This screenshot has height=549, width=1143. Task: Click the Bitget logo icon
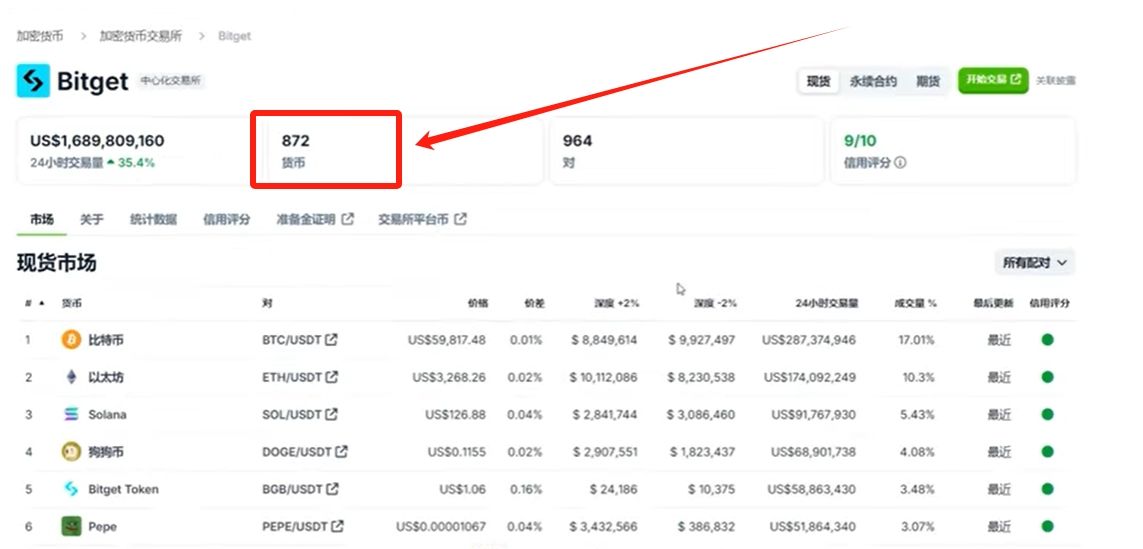click(x=34, y=80)
